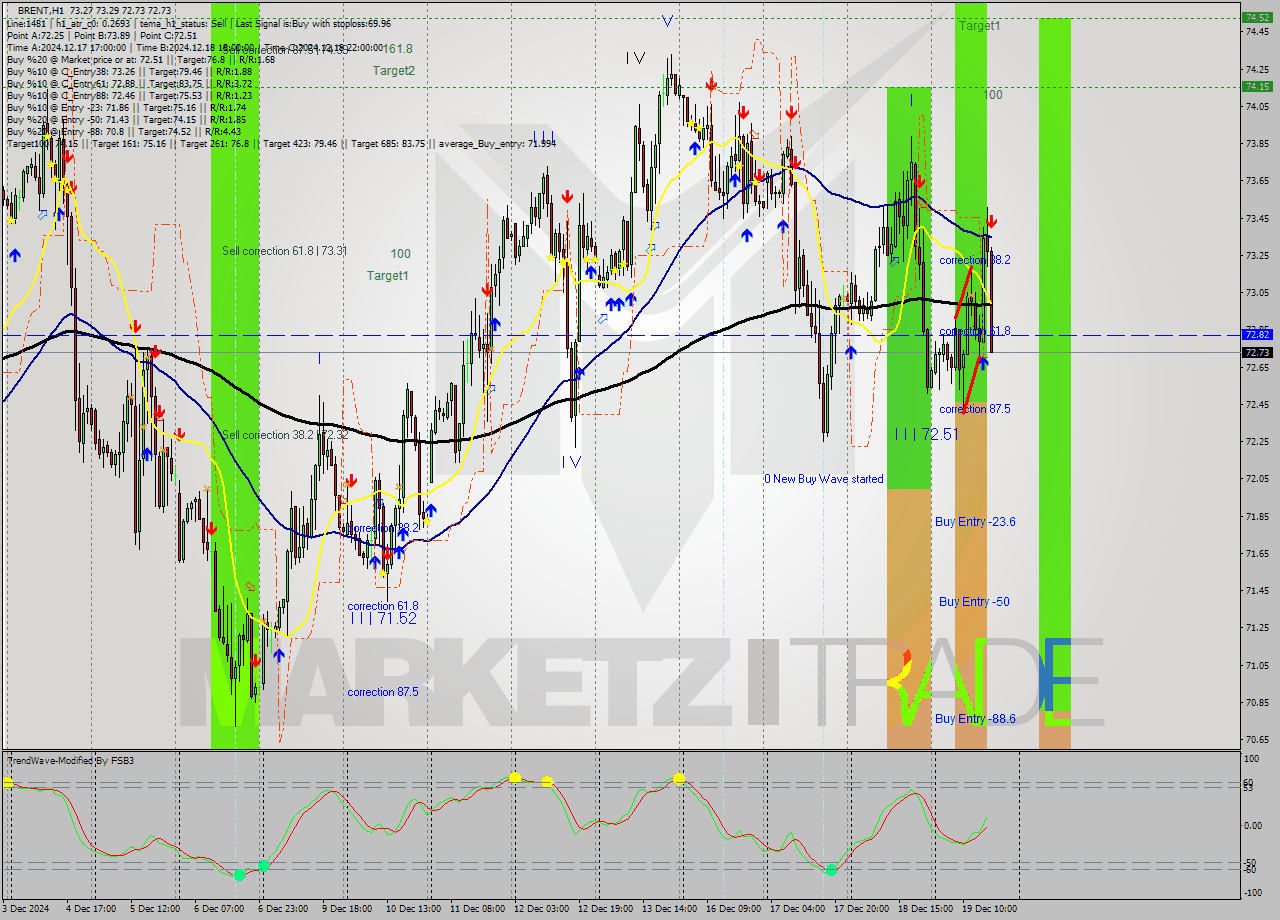Select the 'III 71.52' wave label
The width and height of the screenshot is (1280, 920).
(x=383, y=619)
